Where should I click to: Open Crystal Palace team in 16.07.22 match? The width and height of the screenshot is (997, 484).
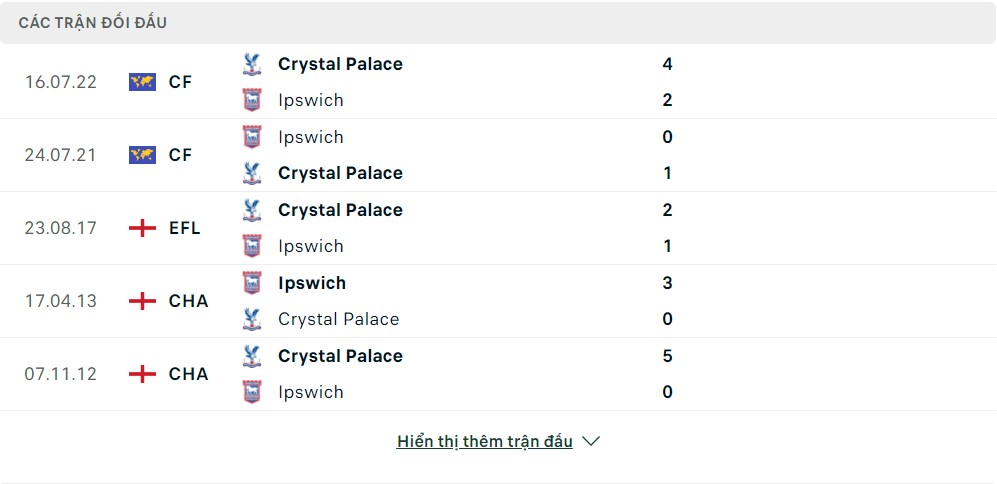(340, 64)
